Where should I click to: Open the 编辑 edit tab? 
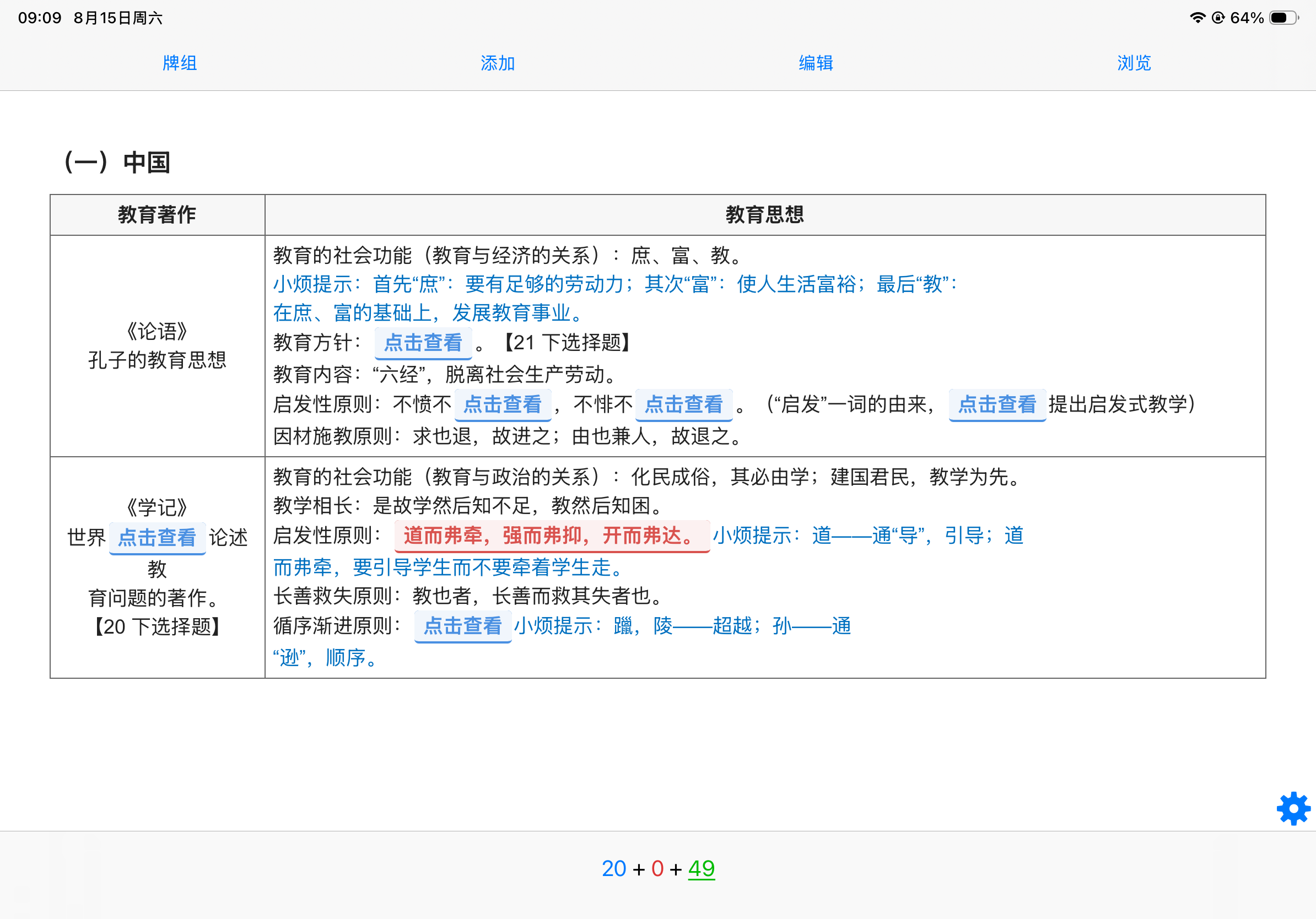pyautogui.click(x=816, y=62)
